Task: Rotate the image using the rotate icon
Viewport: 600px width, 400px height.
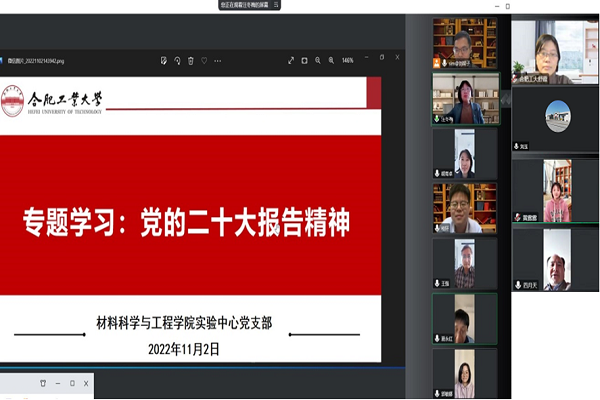Action: pyautogui.click(x=176, y=60)
